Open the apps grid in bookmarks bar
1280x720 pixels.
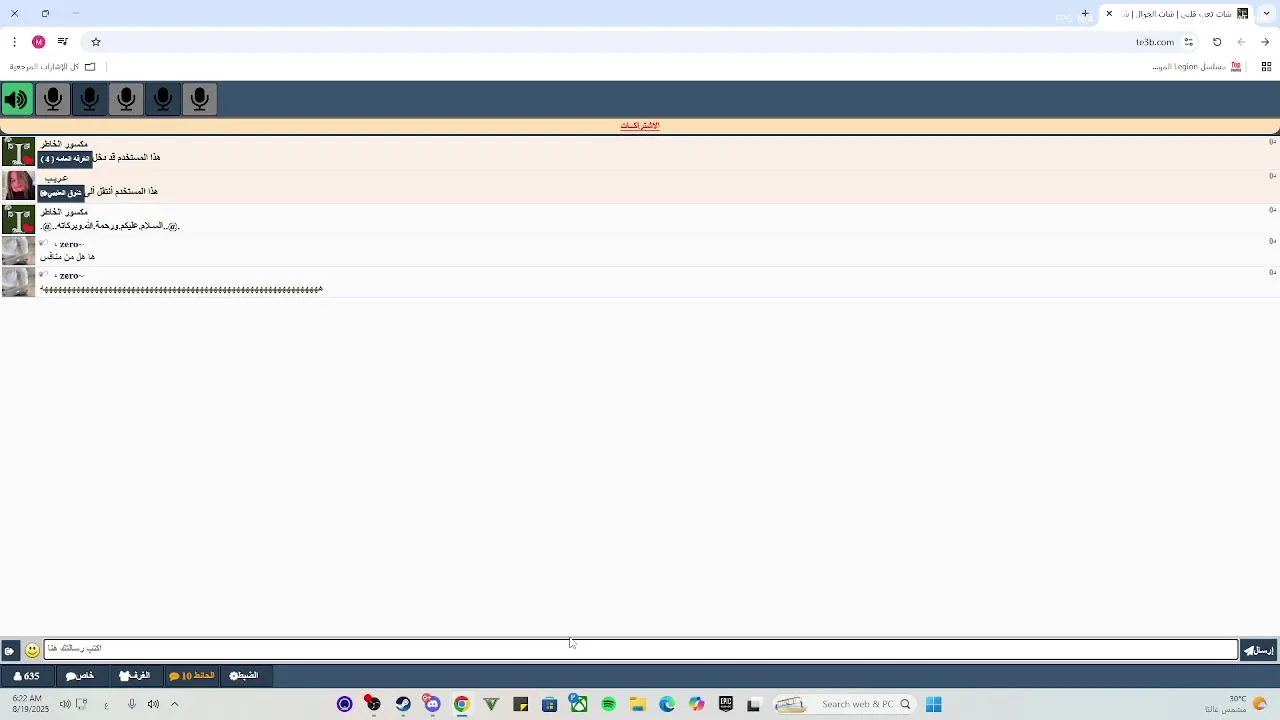click(1266, 67)
